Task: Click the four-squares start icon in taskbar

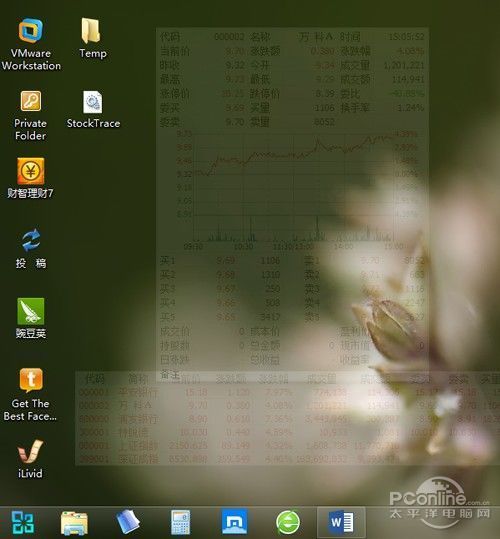Action: [x=23, y=522]
